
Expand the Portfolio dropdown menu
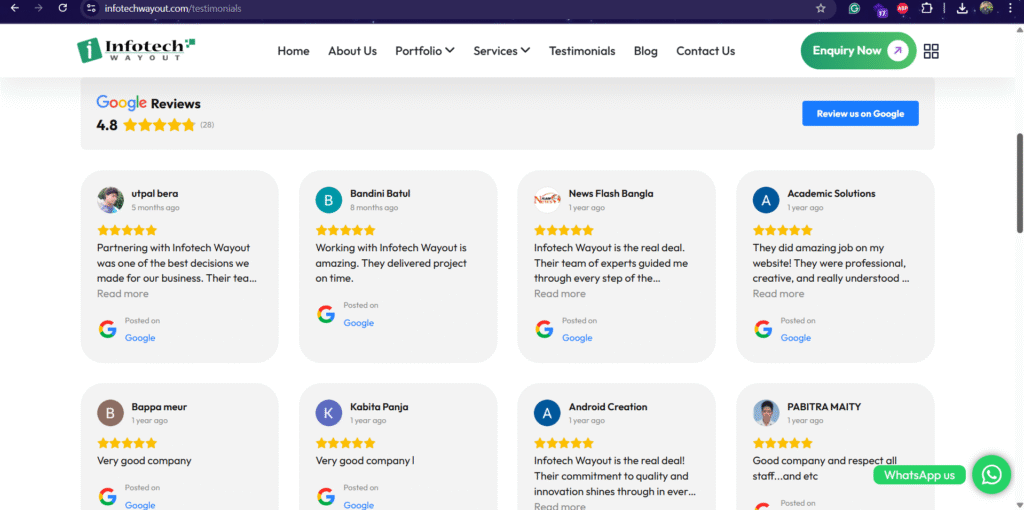(x=425, y=51)
